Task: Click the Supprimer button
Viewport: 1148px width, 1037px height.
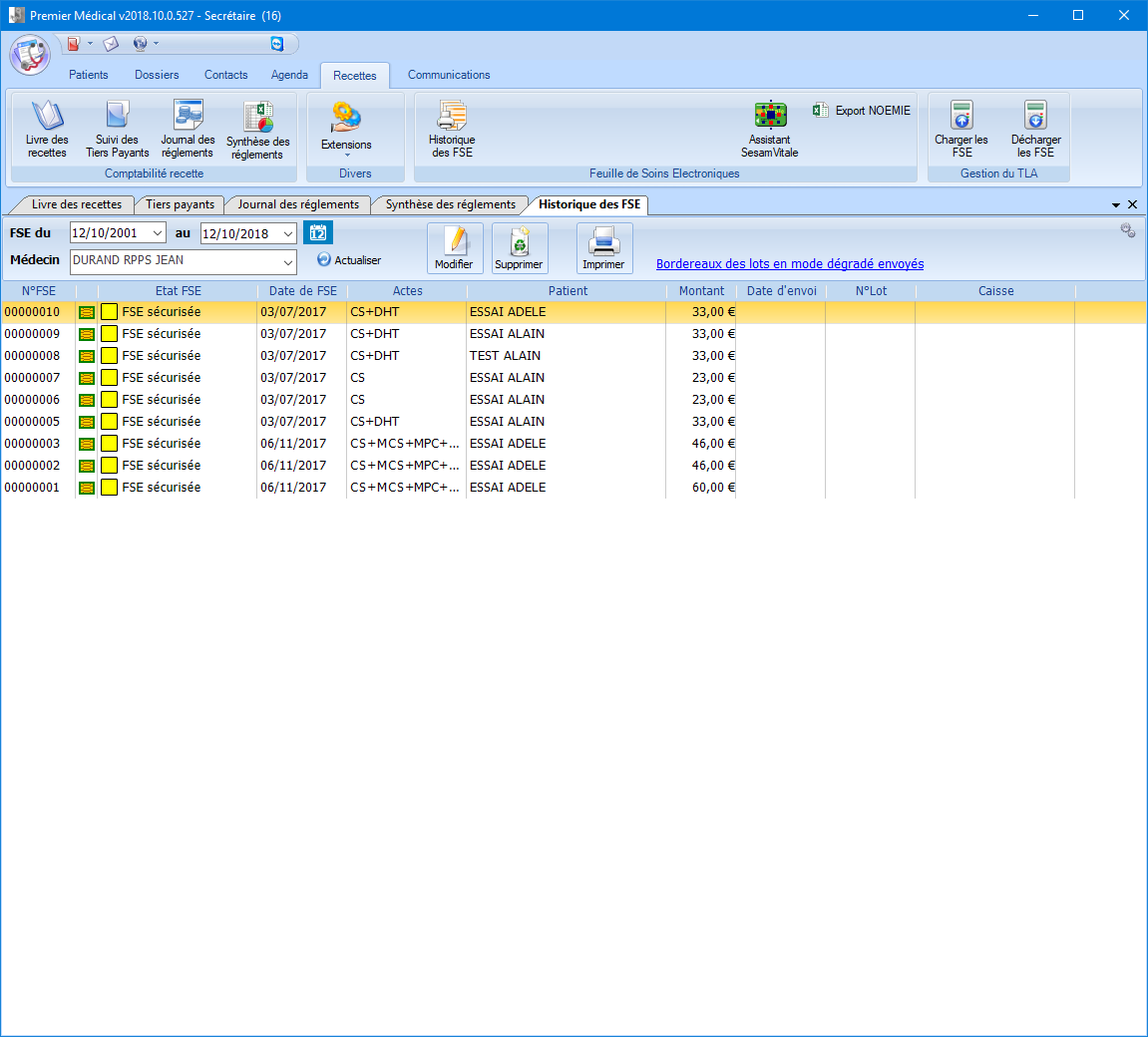Action: pyautogui.click(x=519, y=248)
